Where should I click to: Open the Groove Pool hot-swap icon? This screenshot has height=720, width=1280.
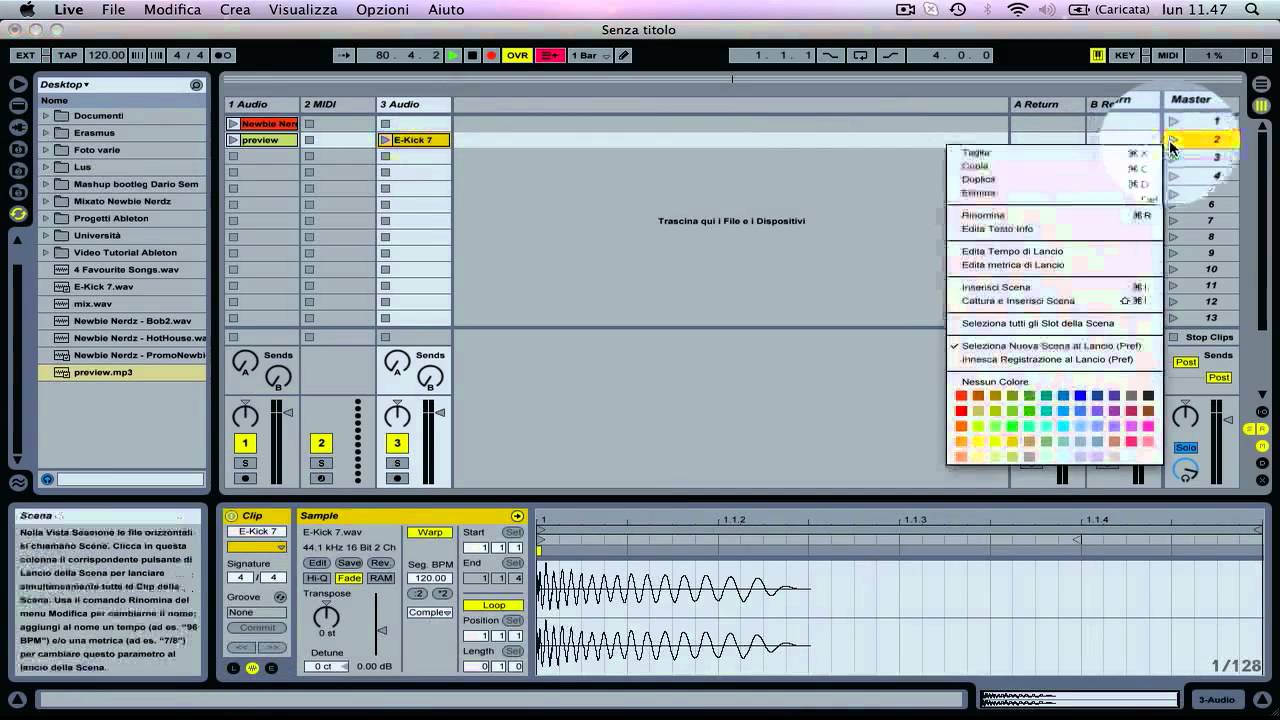point(281,597)
